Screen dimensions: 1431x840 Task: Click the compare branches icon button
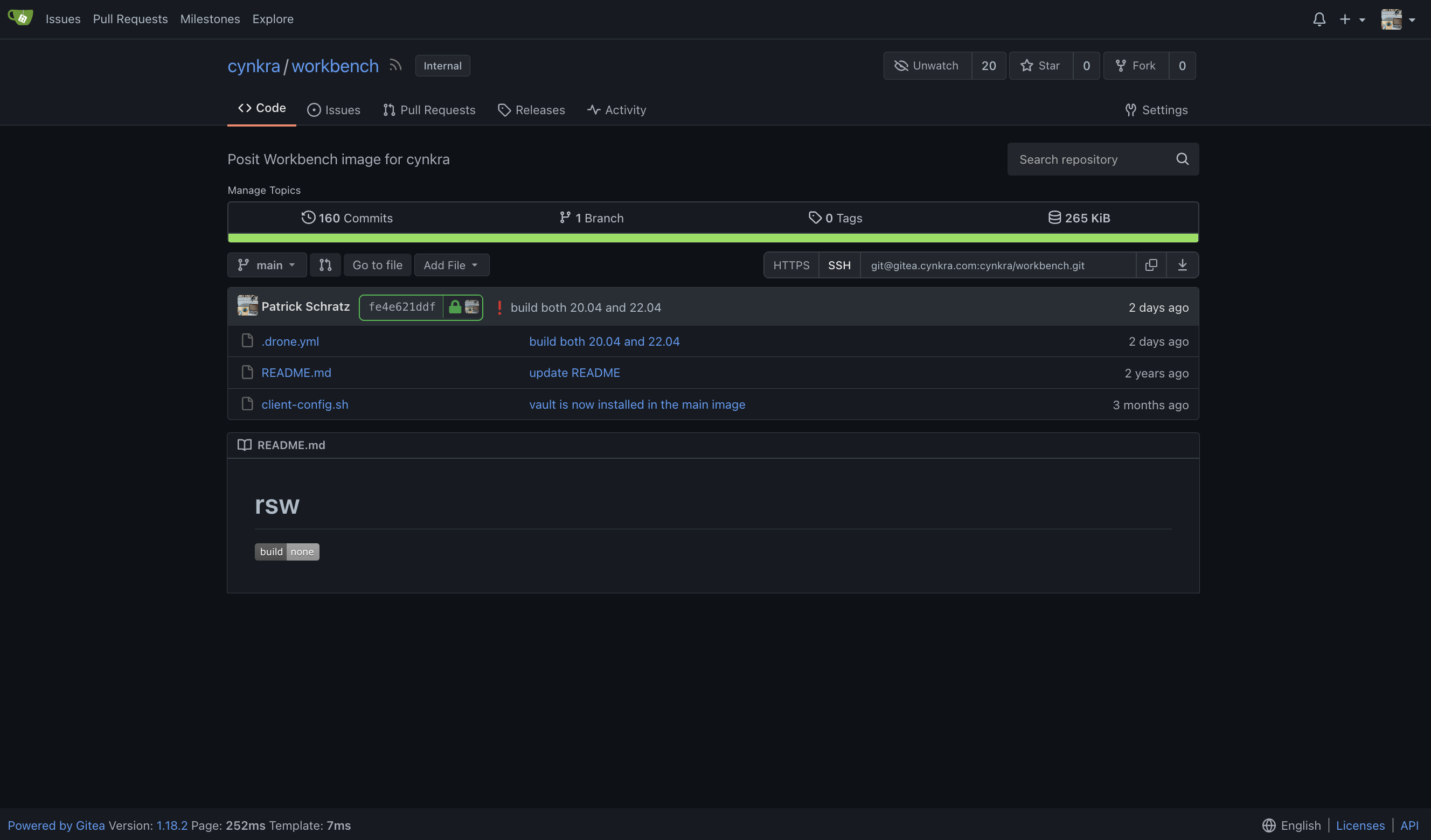325,265
